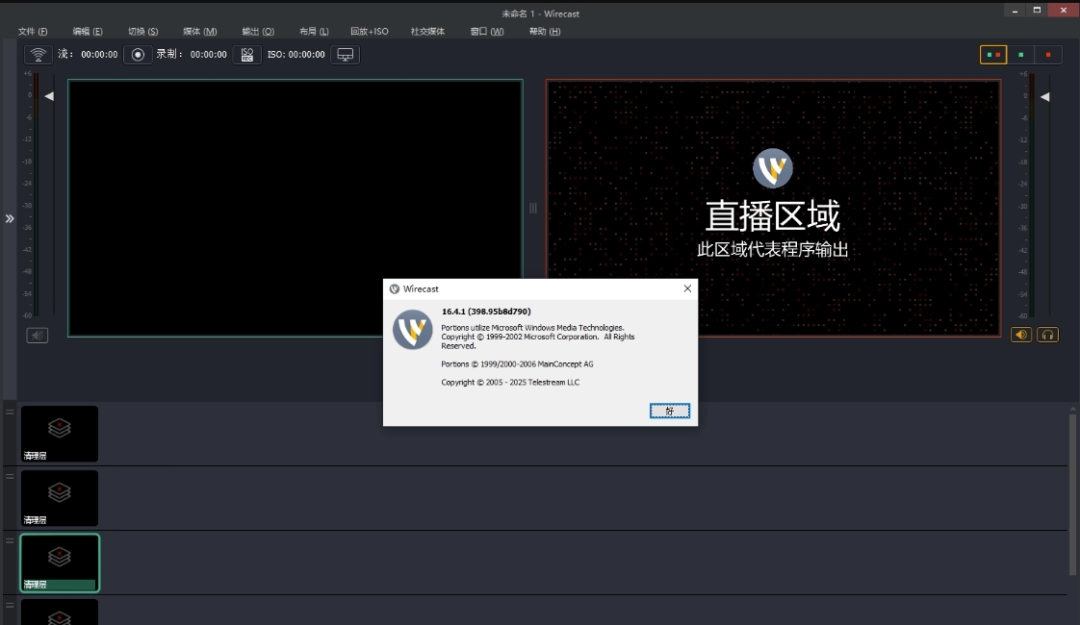Mute the master audio output speaker icon
The image size is (1080, 625).
1020,334
